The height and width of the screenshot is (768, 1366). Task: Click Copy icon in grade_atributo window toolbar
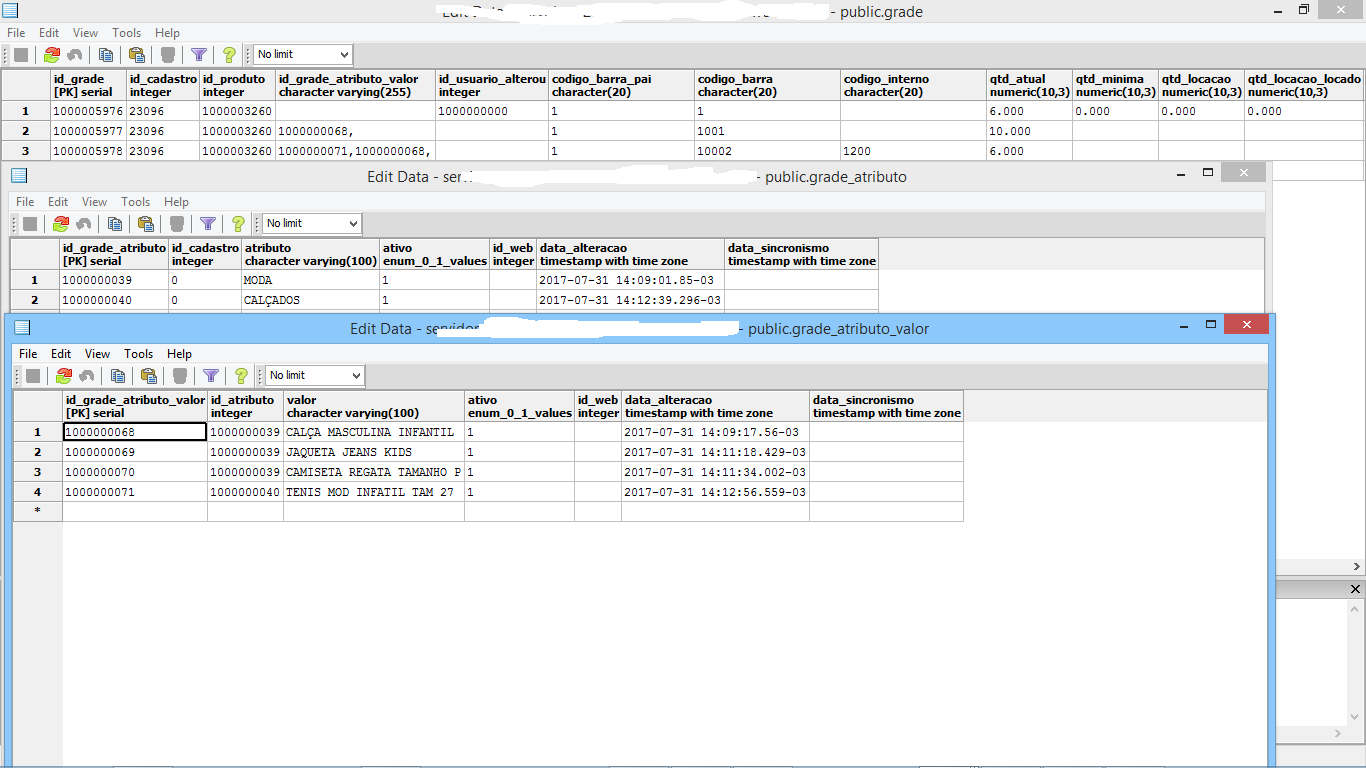coord(115,224)
